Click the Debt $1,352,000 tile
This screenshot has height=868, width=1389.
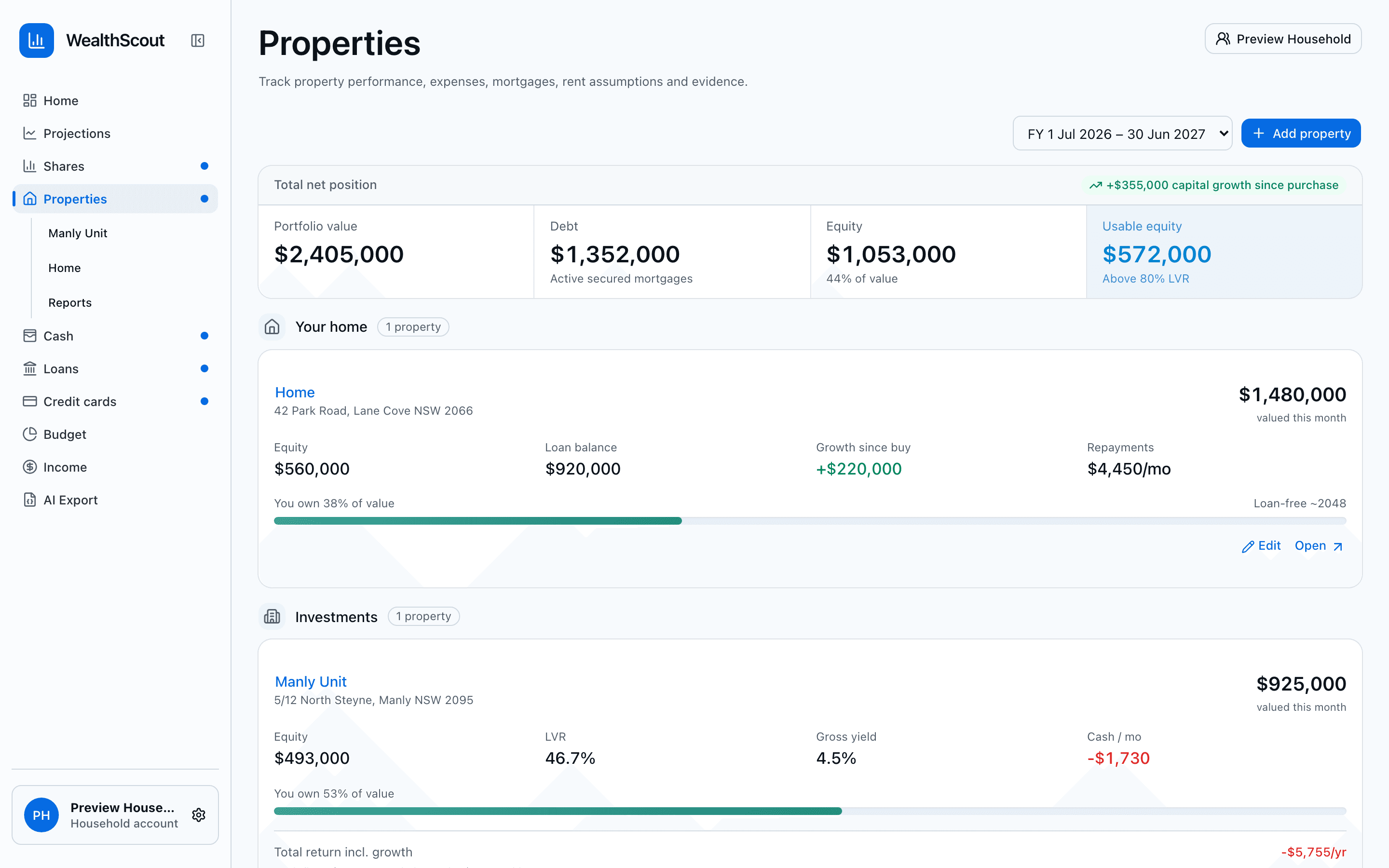point(672,251)
